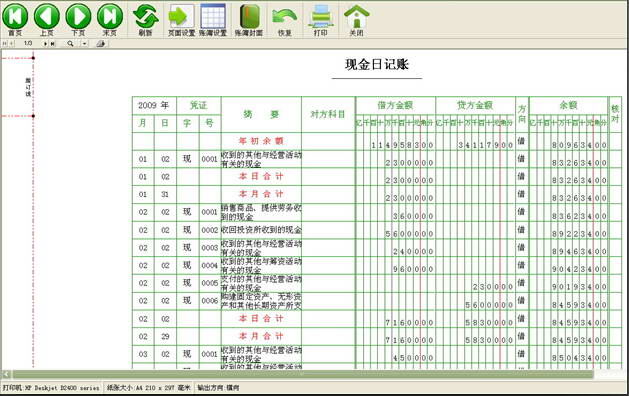629x396 pixels.
Task: Click the 2009 年 header cell
Action: (x=154, y=105)
